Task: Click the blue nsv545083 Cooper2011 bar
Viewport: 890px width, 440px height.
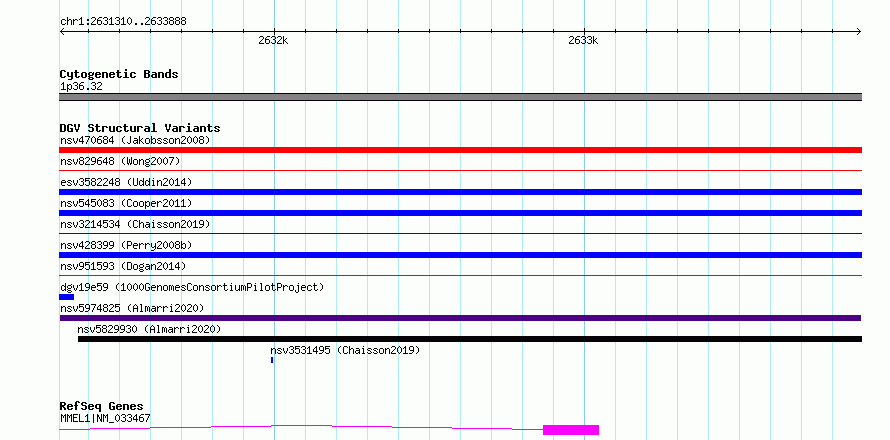Action: coord(460,213)
